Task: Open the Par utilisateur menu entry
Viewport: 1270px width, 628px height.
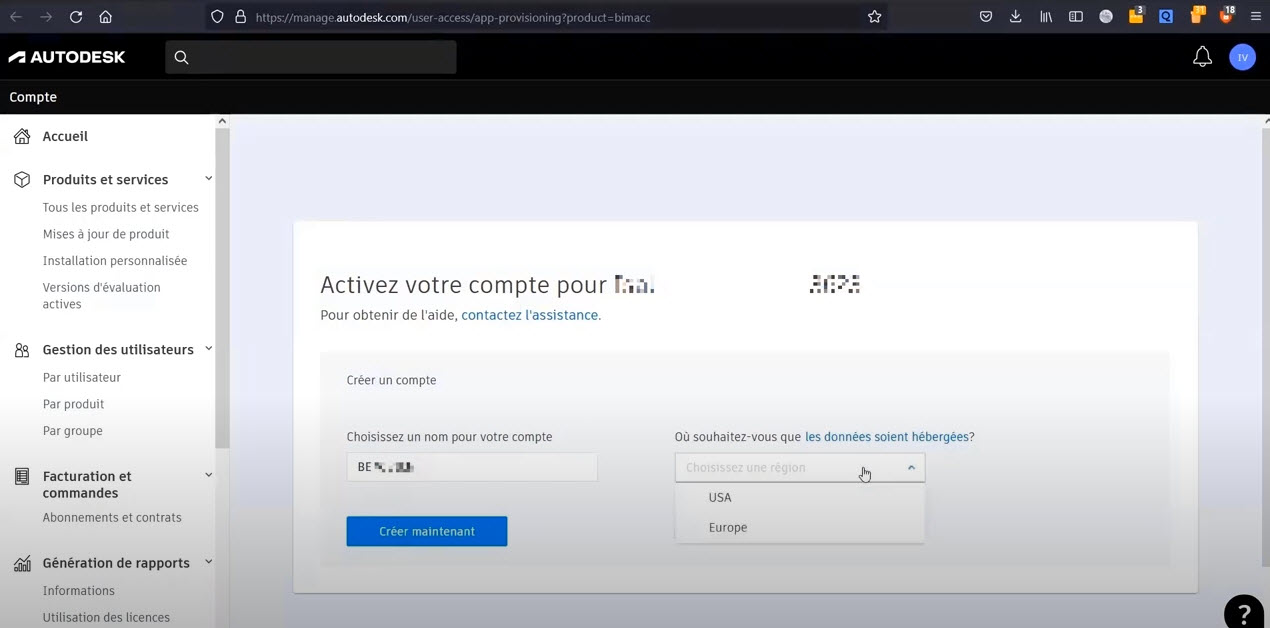Action: 82,377
